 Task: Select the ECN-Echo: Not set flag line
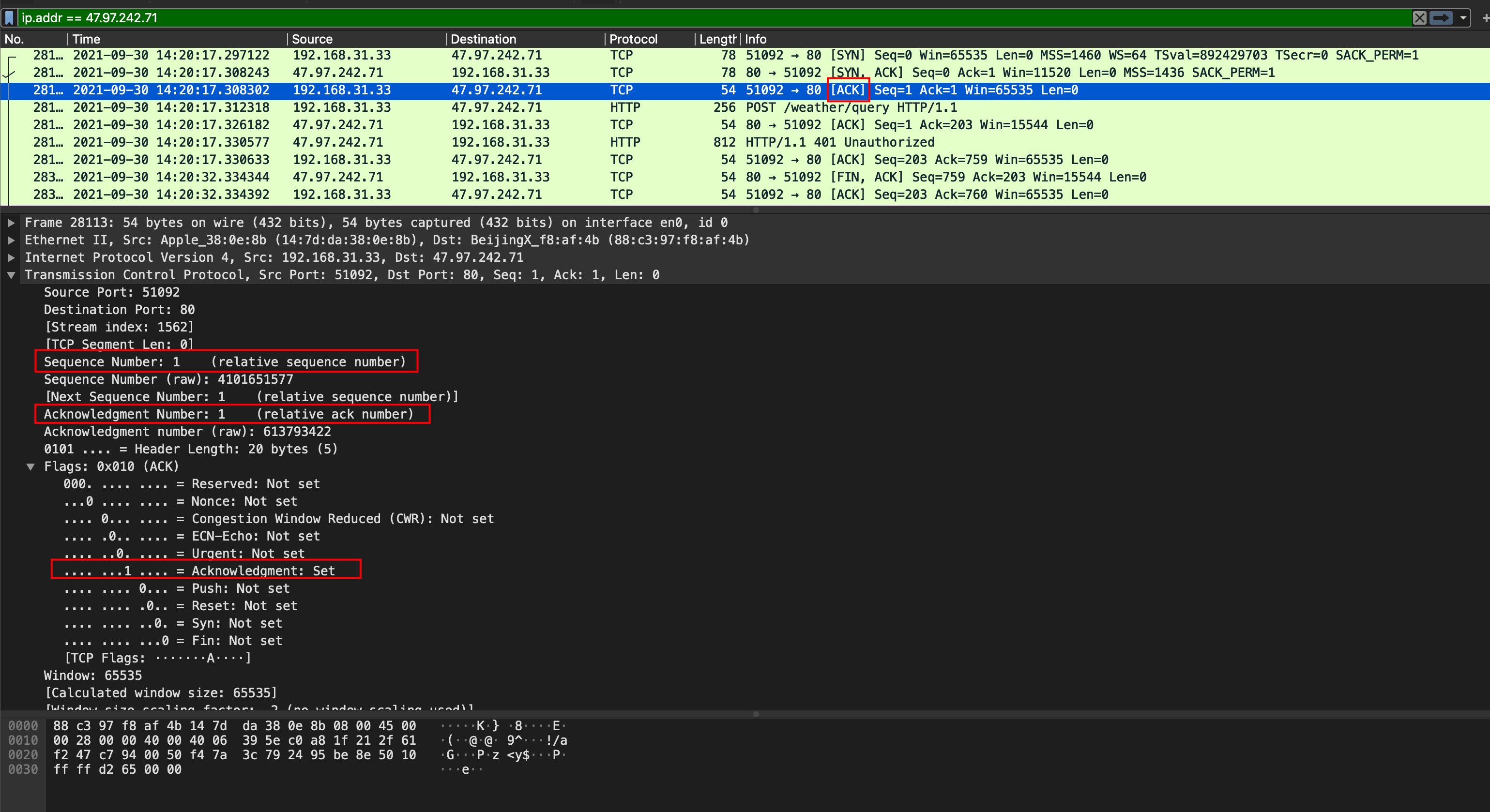192,536
